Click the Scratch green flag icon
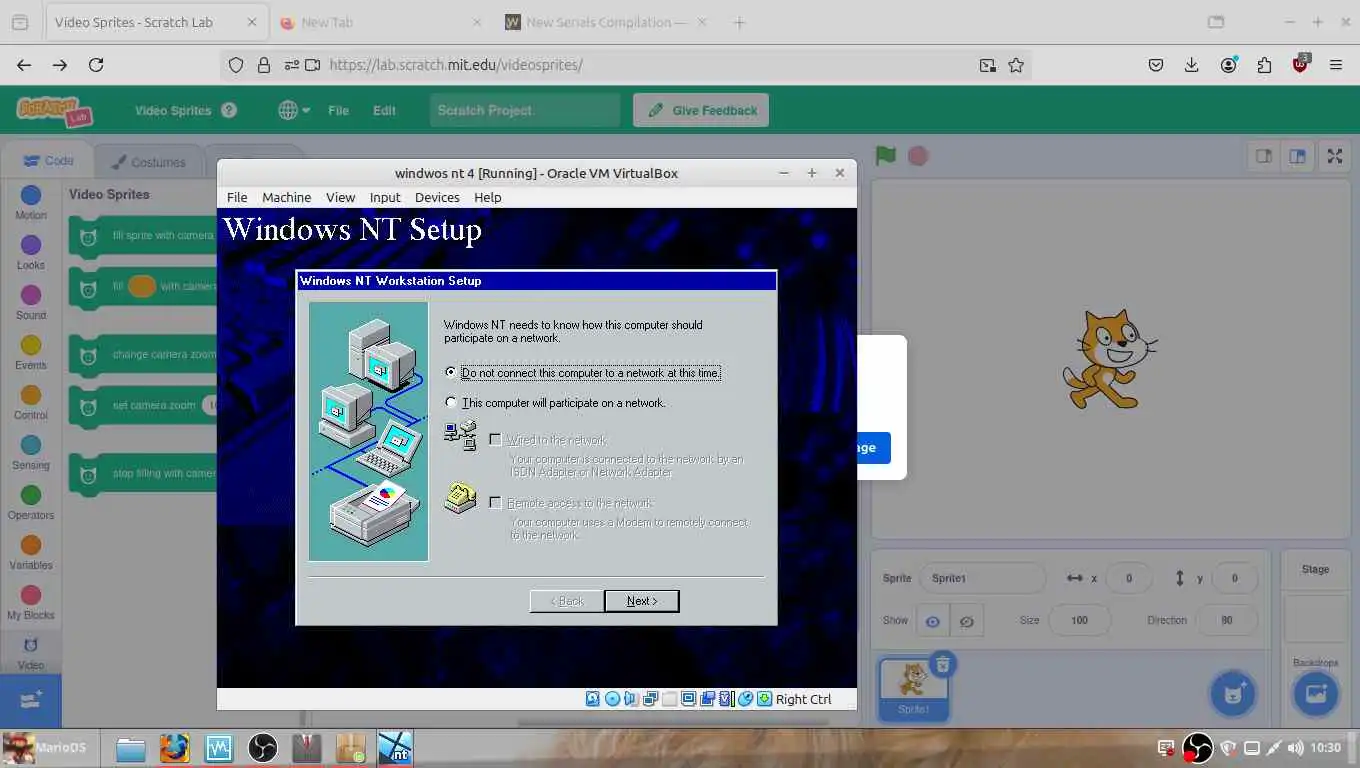The image size is (1360, 768). click(x=886, y=156)
